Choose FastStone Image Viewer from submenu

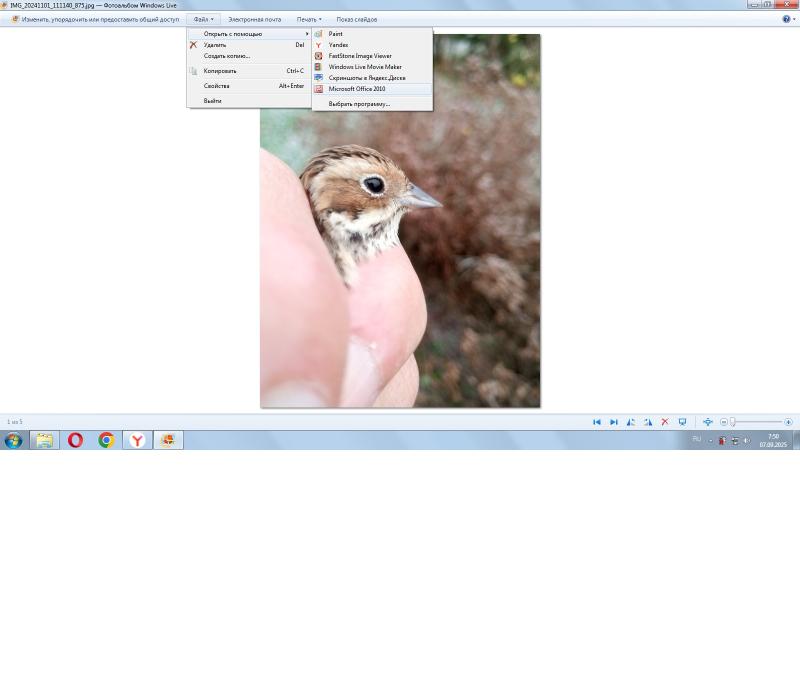click(x=360, y=56)
